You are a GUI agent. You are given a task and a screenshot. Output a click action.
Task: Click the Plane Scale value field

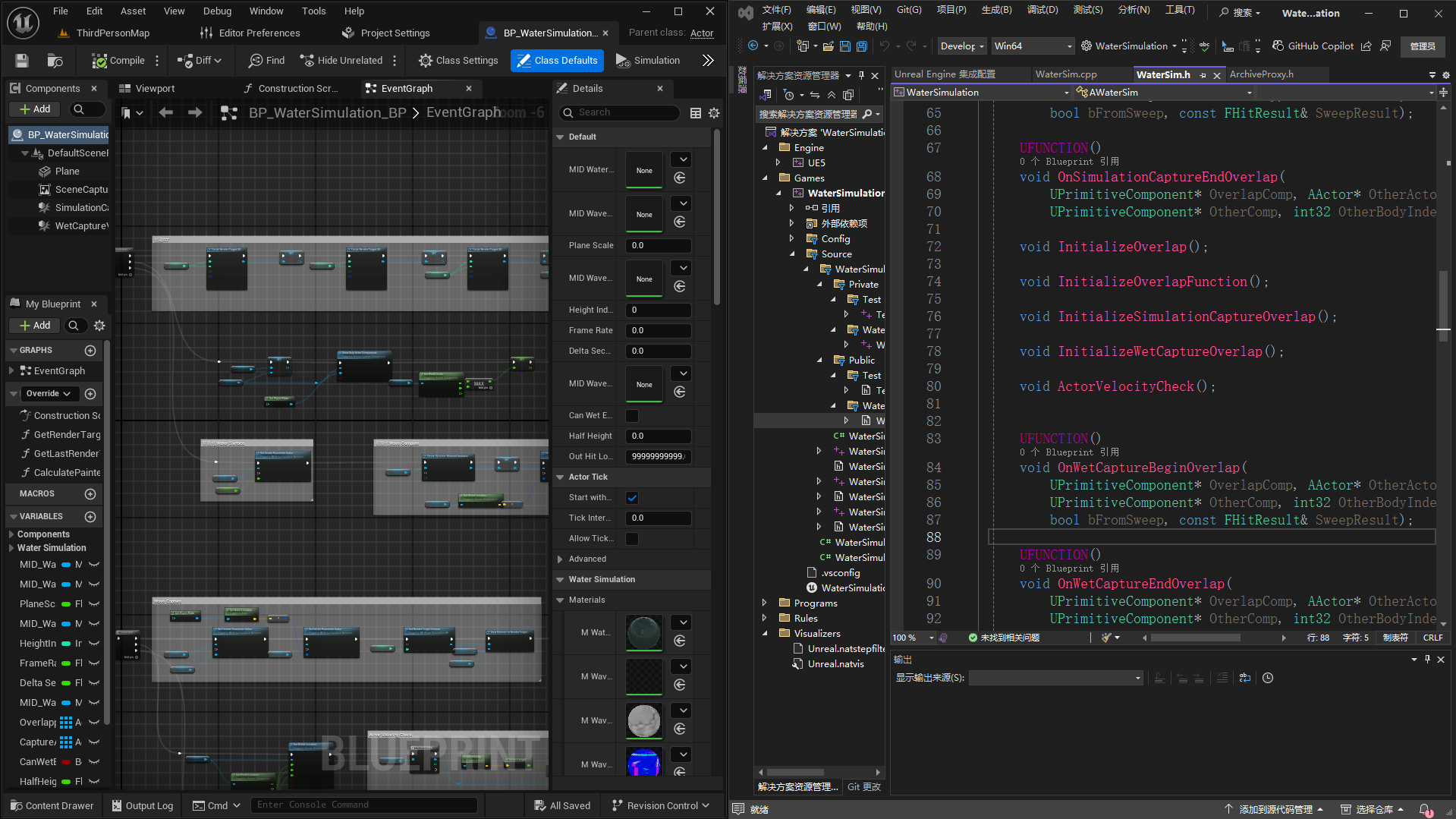658,246
